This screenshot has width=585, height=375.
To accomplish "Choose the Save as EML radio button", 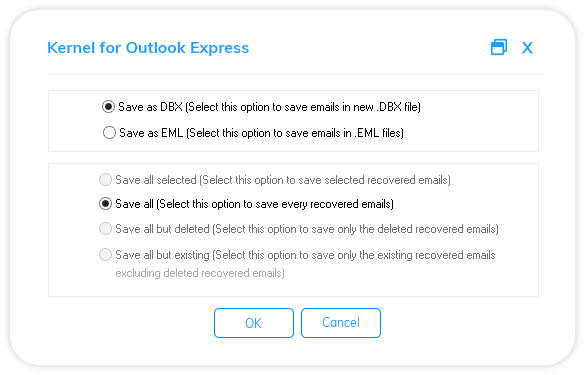I will pos(109,132).
